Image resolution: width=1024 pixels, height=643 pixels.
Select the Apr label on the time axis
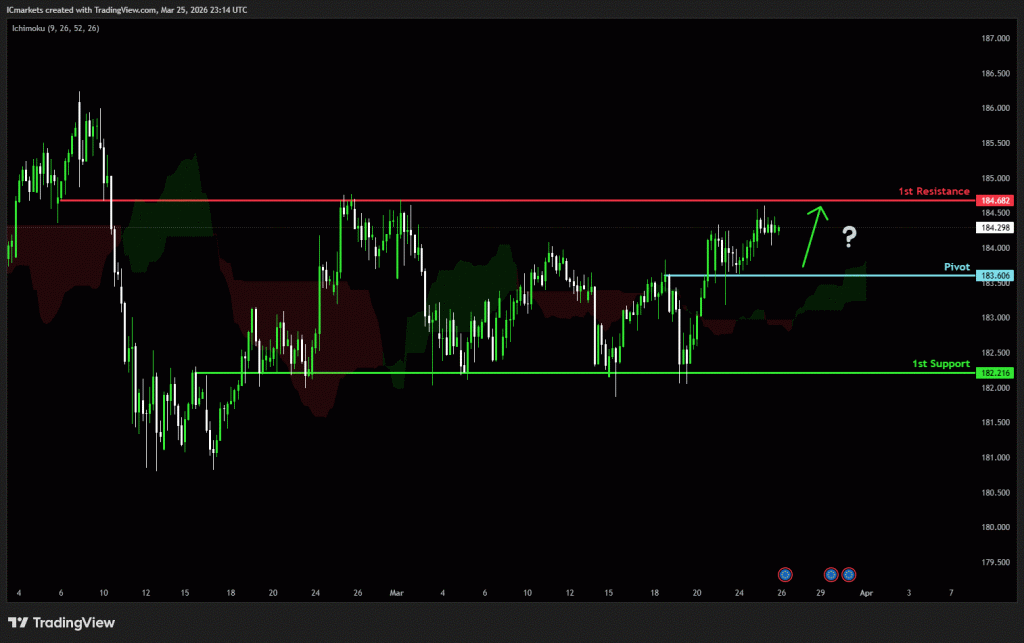tap(866, 592)
